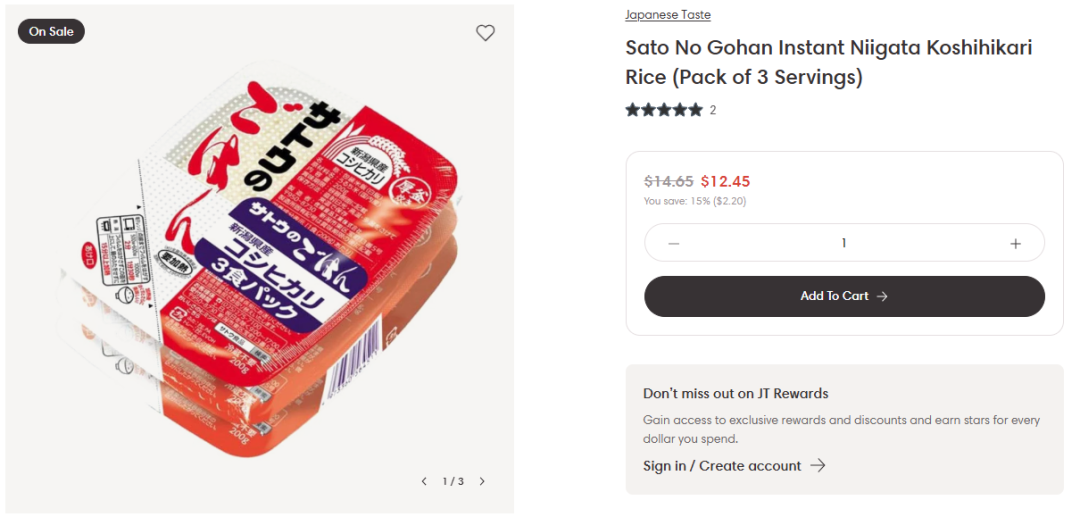Increase quantity with the plus button

pos(1016,243)
